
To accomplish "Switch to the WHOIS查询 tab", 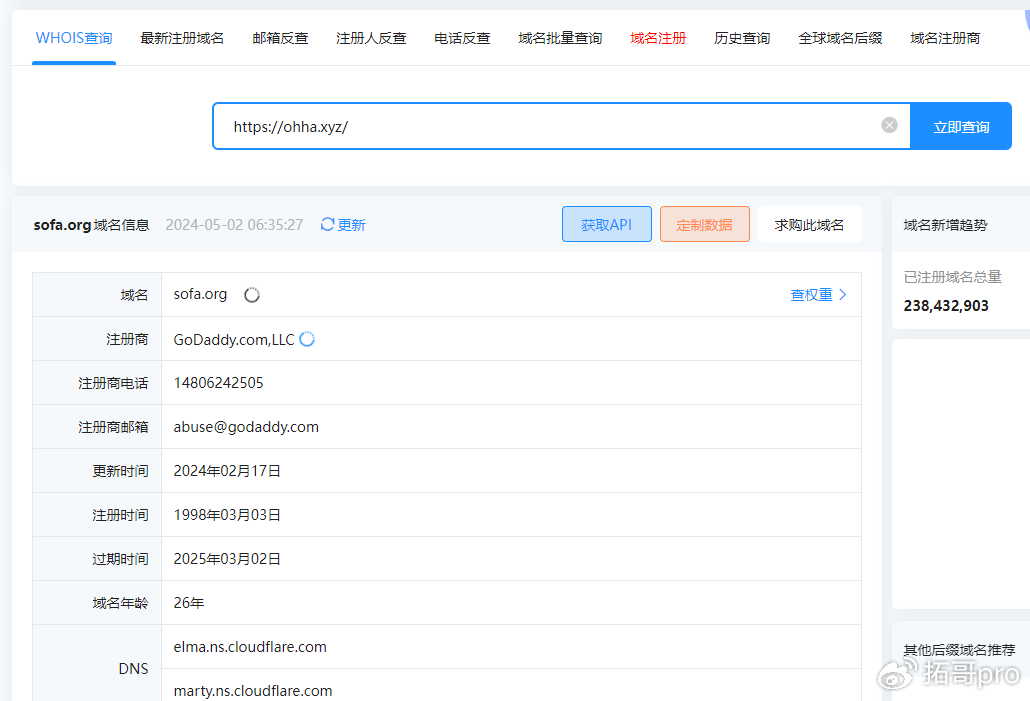I will (x=74, y=38).
